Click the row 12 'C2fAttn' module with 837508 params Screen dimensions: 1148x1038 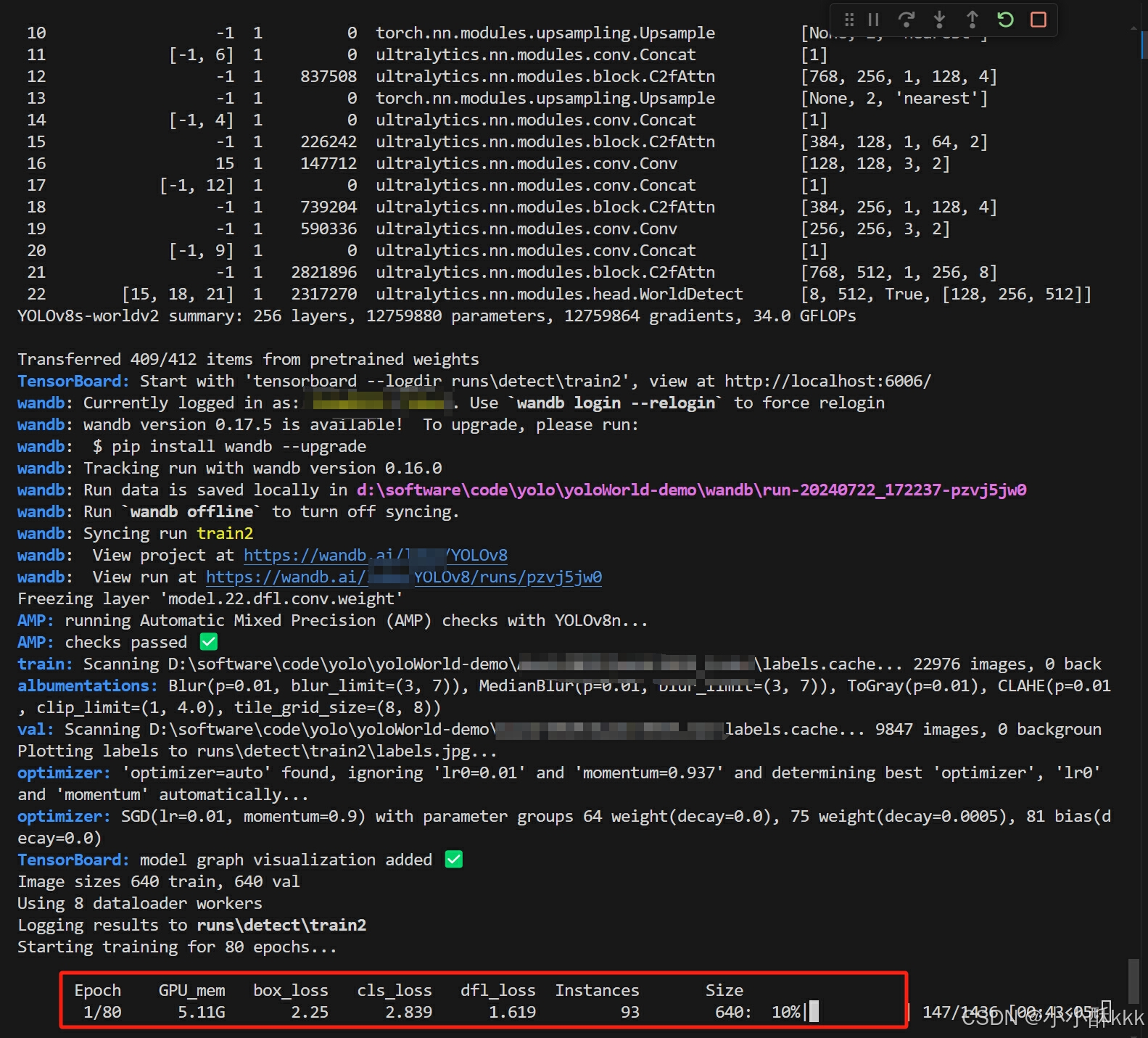(545, 77)
